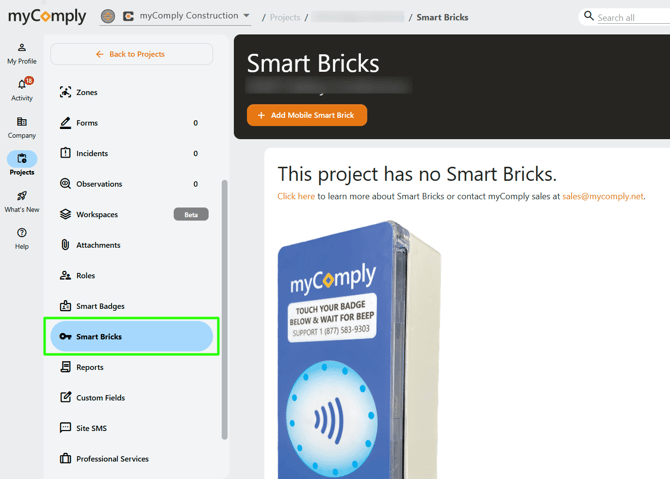The height and width of the screenshot is (479, 670).
Task: Click the Smart Bricks key icon
Action: click(x=65, y=336)
